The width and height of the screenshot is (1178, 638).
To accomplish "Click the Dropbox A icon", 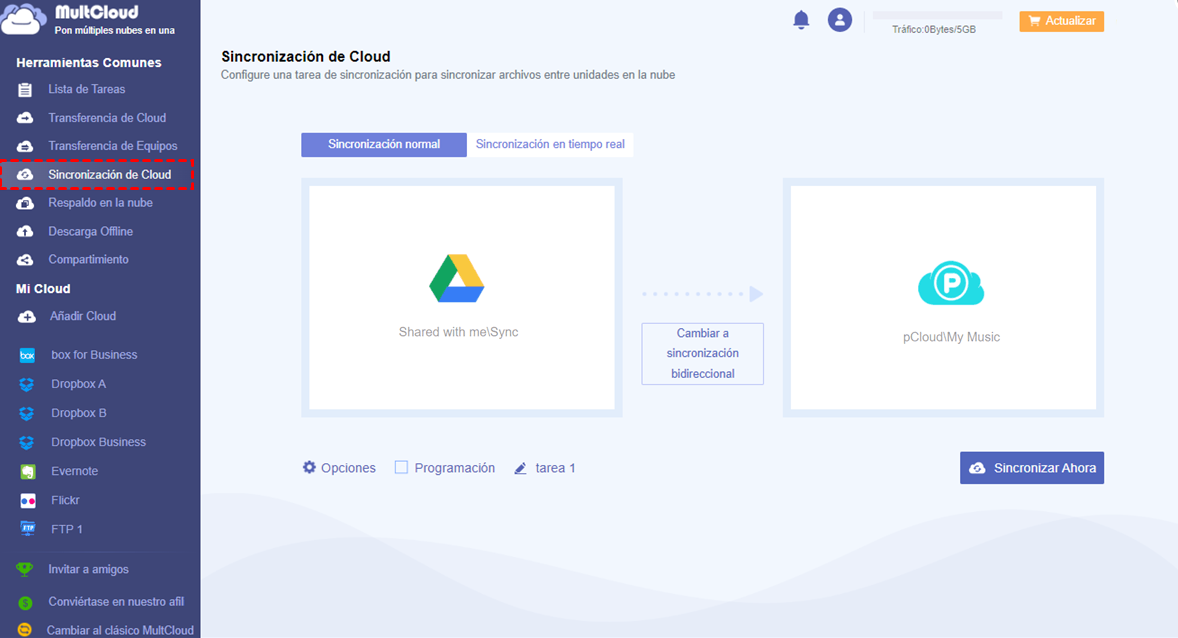I will pyautogui.click(x=27, y=384).
